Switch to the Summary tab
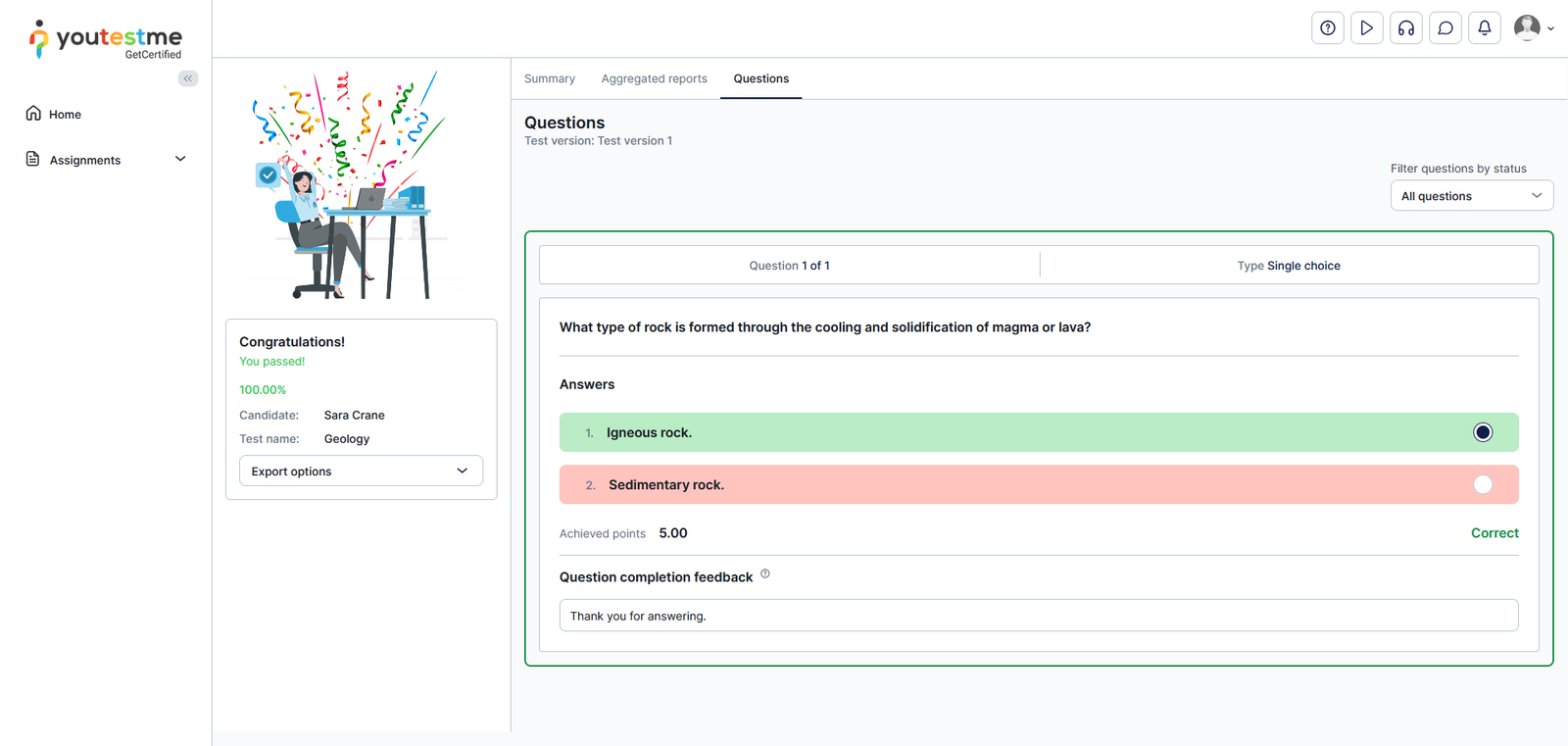 (549, 78)
